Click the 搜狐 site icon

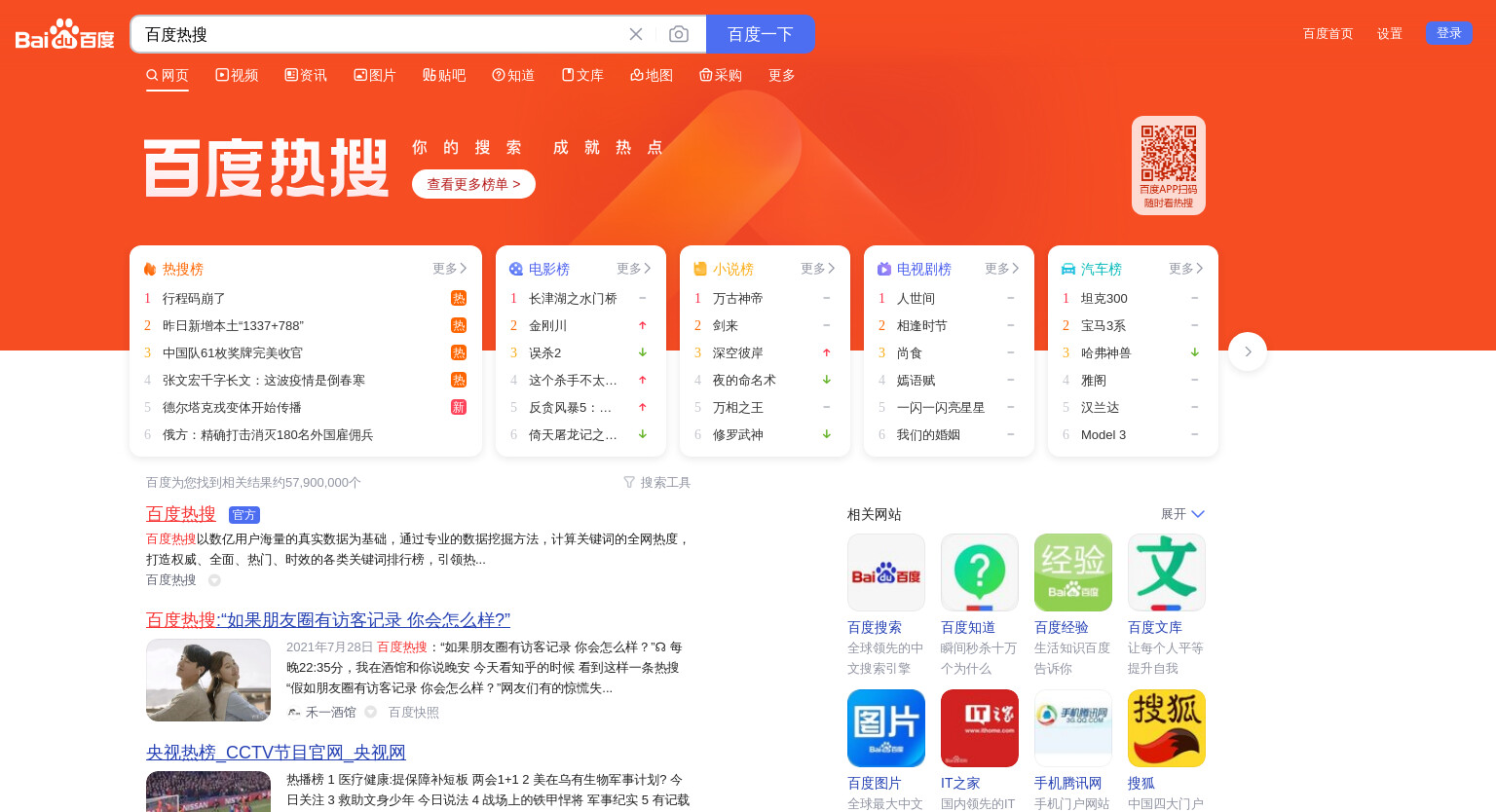[x=1167, y=728]
